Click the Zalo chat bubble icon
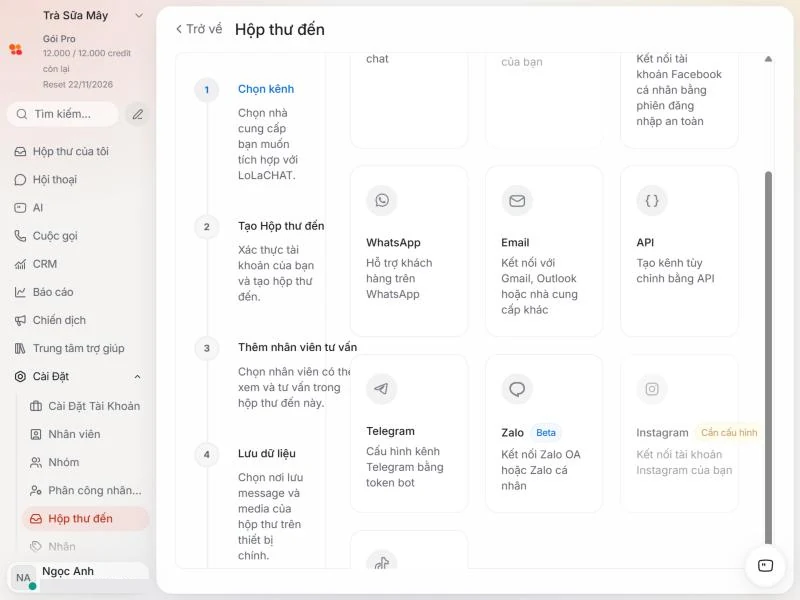The width and height of the screenshot is (800, 600). pyautogui.click(x=517, y=389)
